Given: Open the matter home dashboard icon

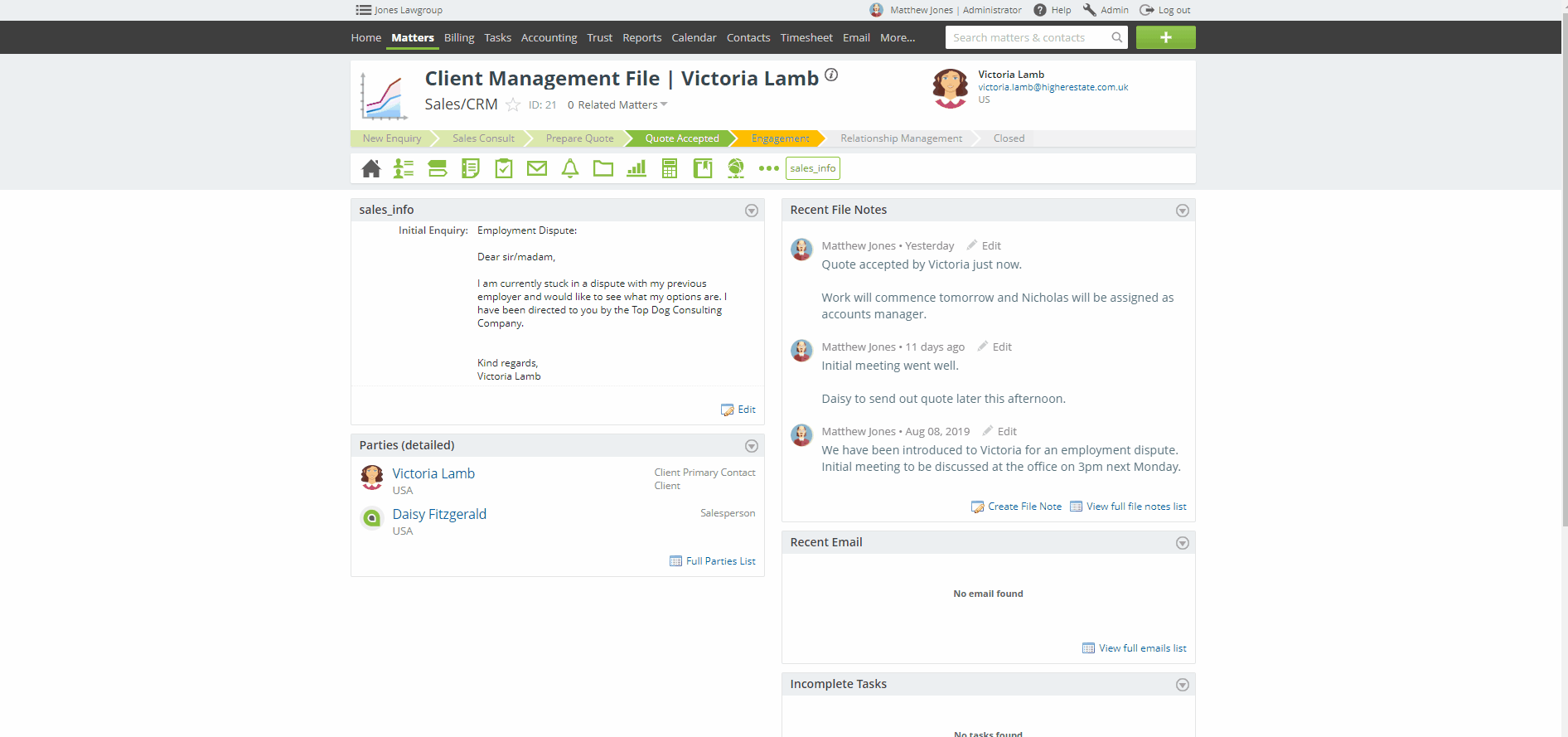Looking at the screenshot, I should (370, 169).
